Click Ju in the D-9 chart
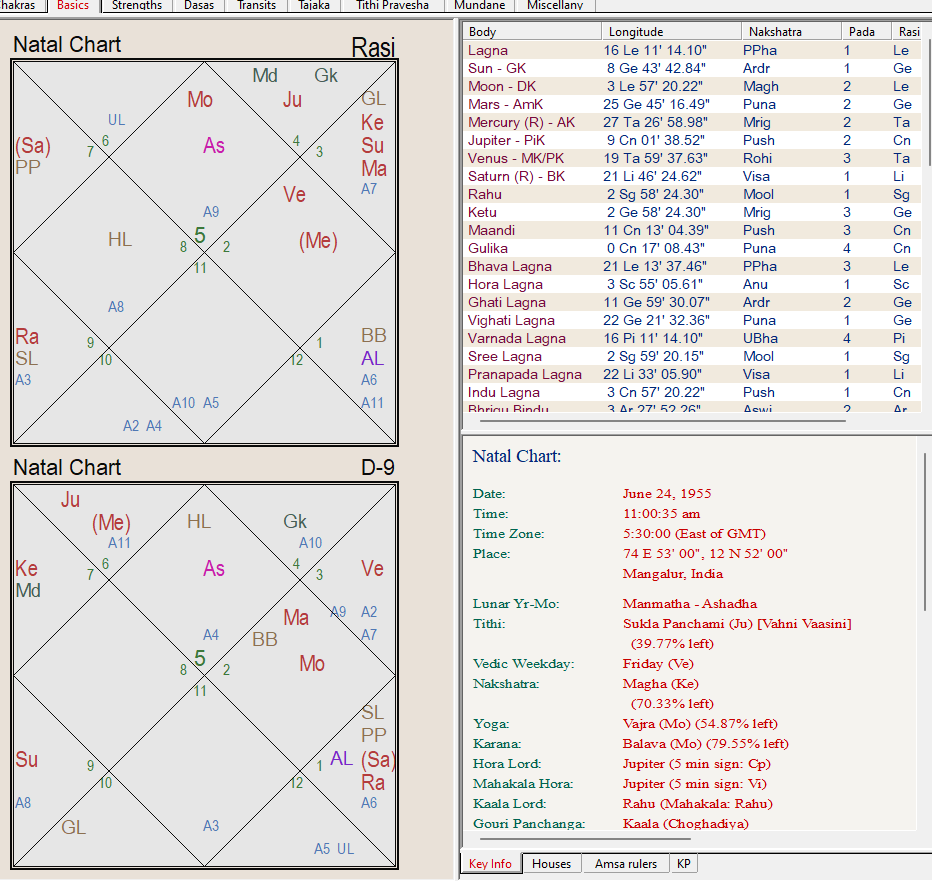Screen dimensions: 932x881 70,499
